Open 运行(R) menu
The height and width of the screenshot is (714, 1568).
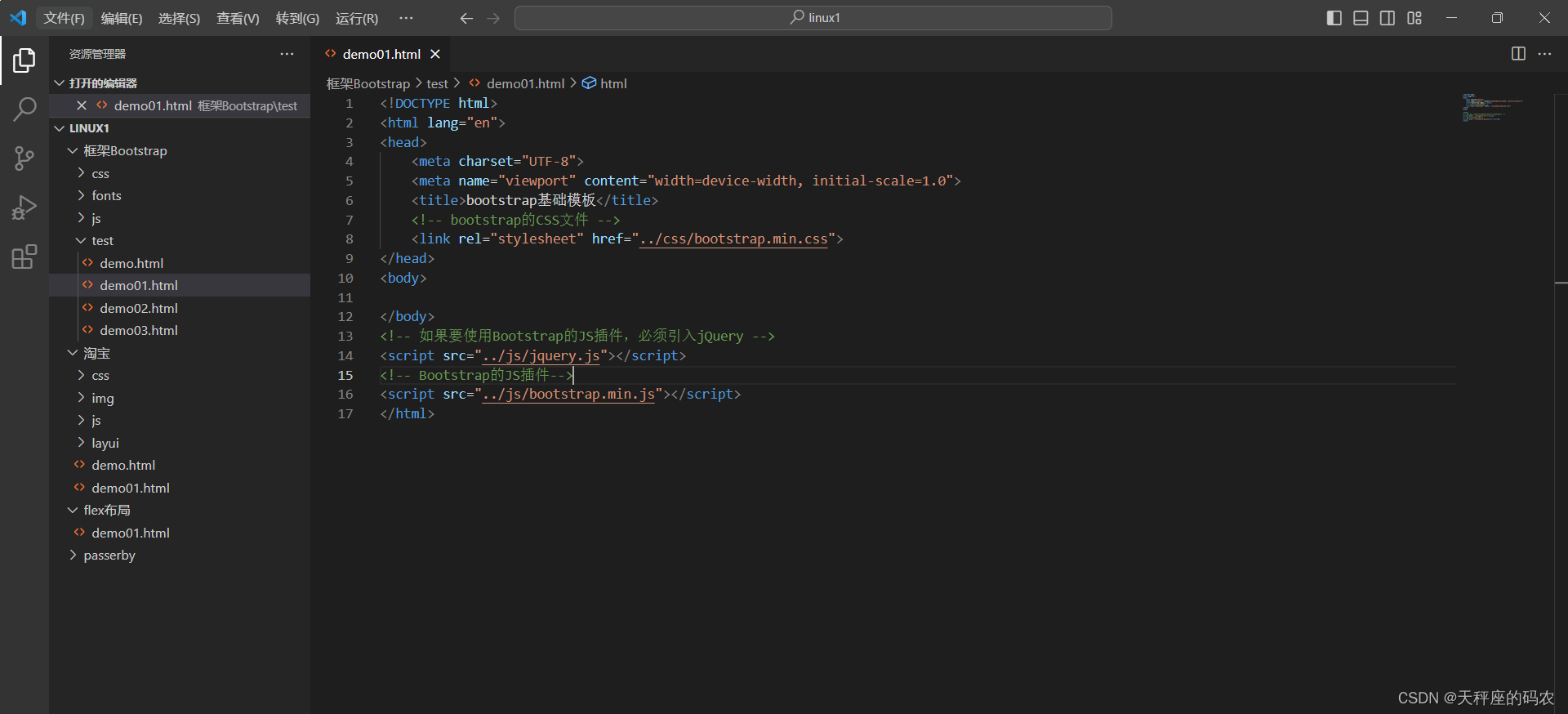[357, 18]
